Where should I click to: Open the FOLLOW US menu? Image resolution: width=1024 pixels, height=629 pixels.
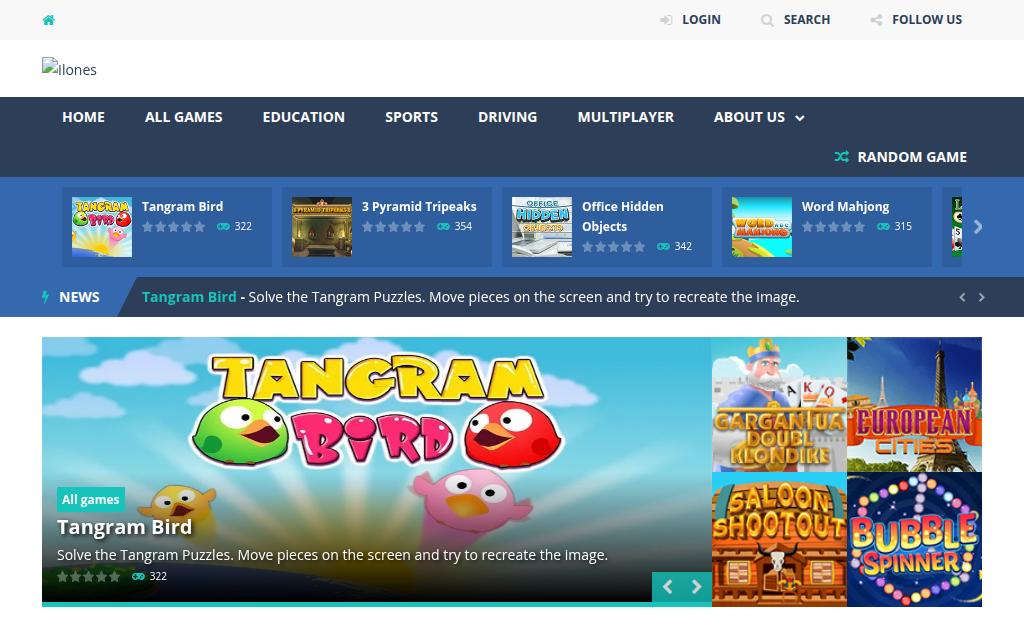click(927, 20)
